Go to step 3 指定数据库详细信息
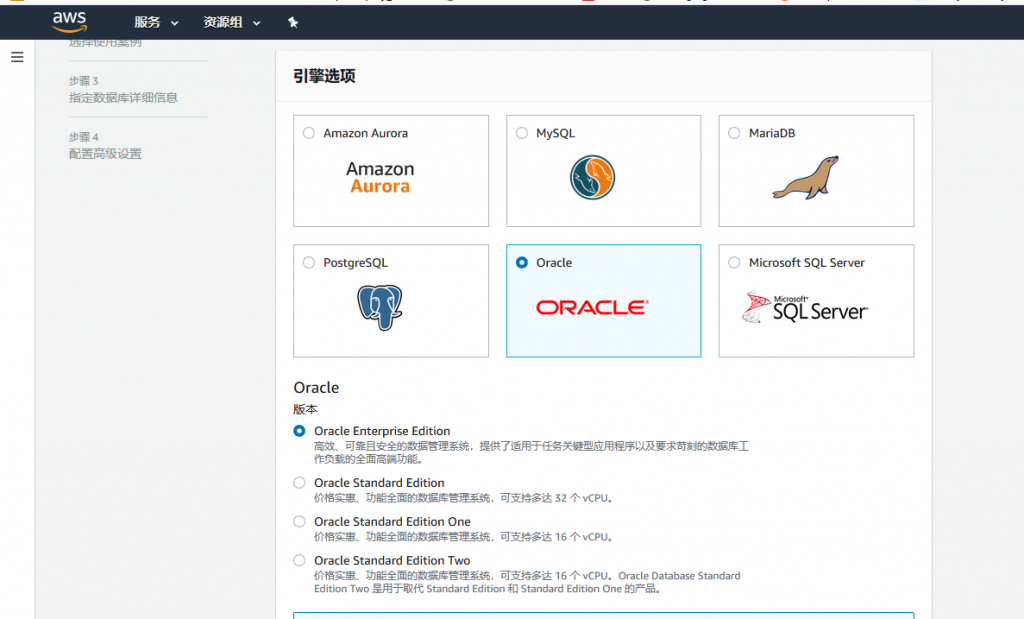Viewport: 1024px width, 619px height. (123, 98)
